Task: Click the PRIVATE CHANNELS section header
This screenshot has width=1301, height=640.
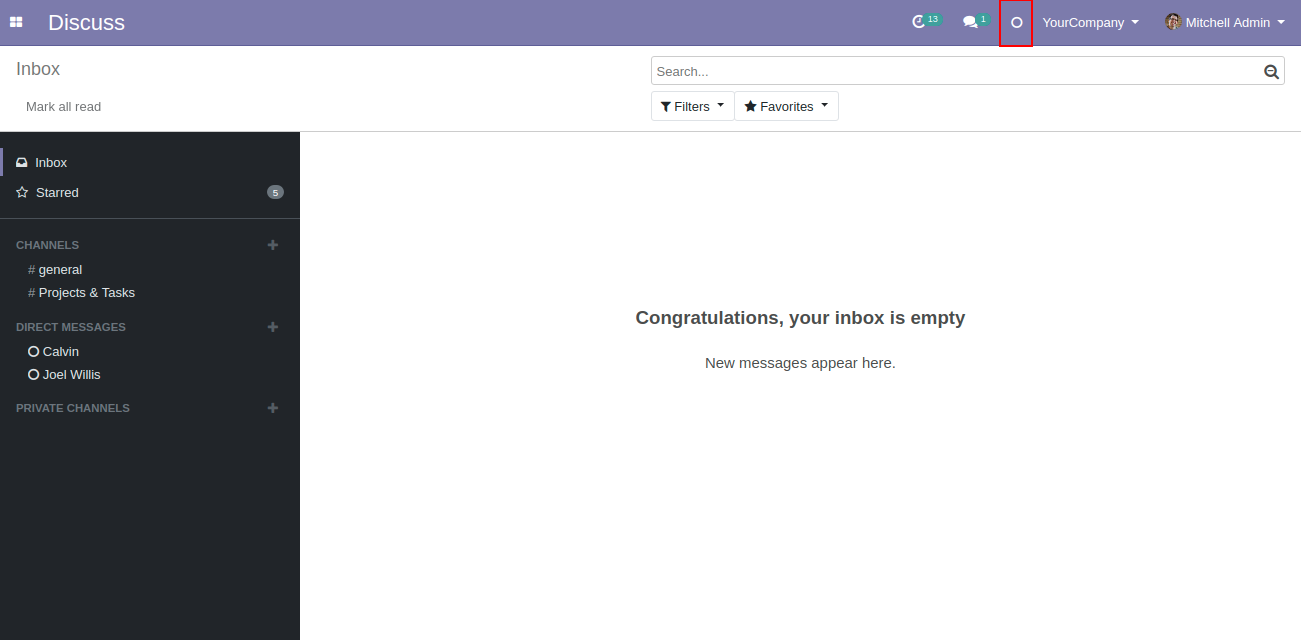Action: click(73, 408)
